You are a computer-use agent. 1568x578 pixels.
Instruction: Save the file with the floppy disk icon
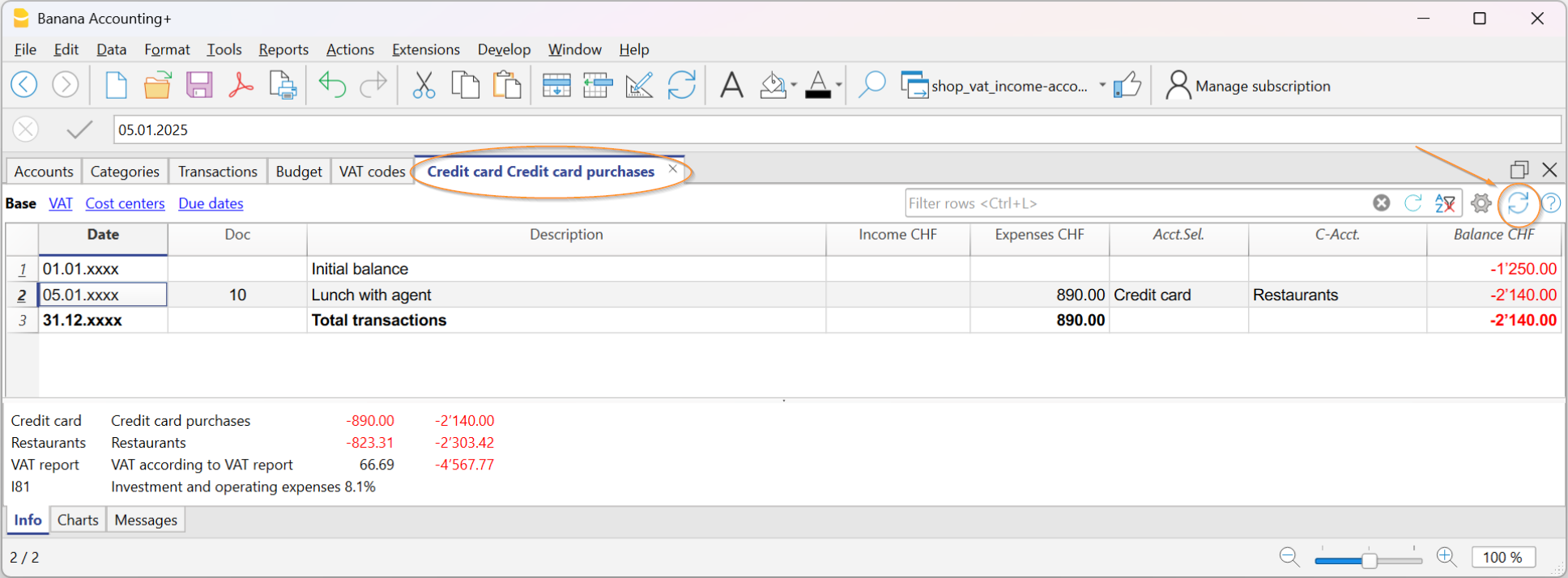point(199,84)
